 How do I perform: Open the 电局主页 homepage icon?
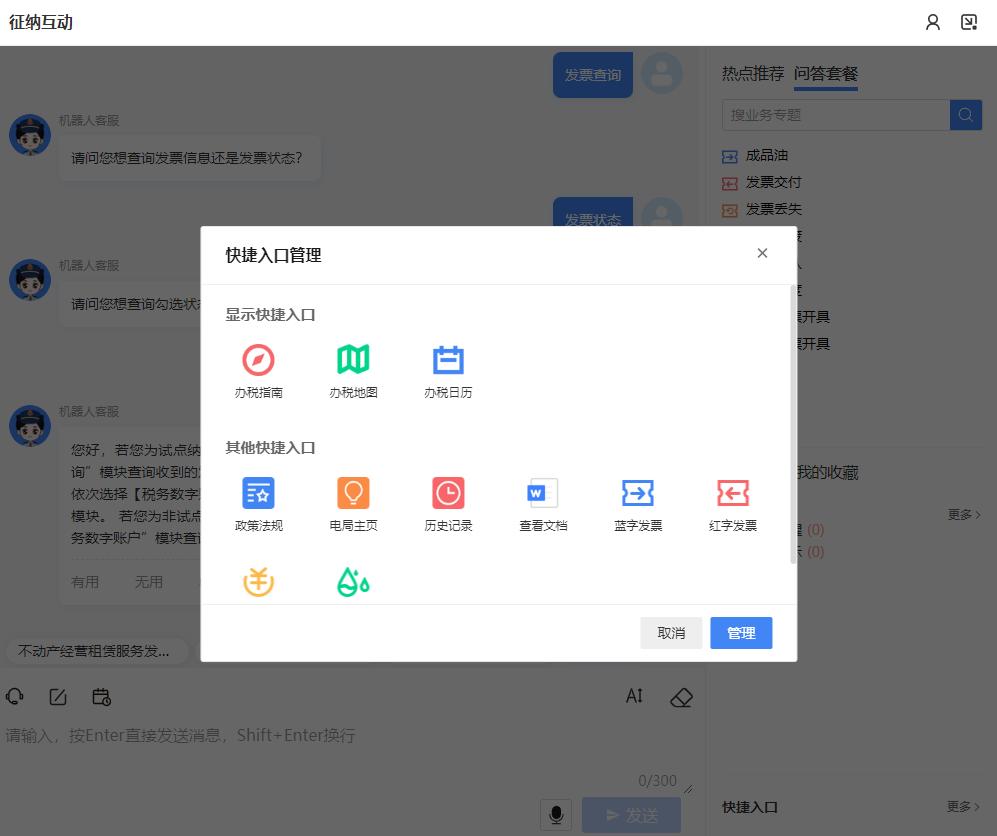pyautogui.click(x=353, y=493)
